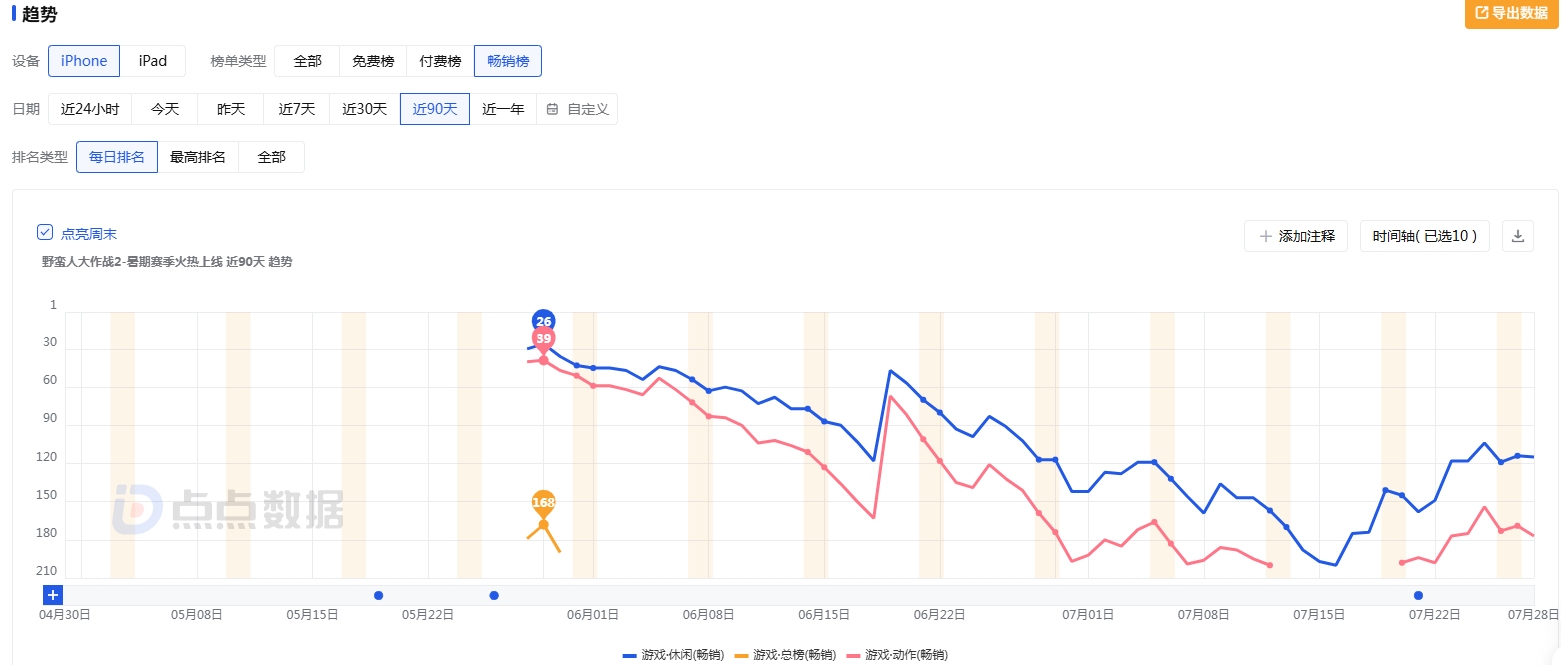This screenshot has width=1561, height=665.
Task: Click the blue 26 rank marker pin
Action: point(543,321)
